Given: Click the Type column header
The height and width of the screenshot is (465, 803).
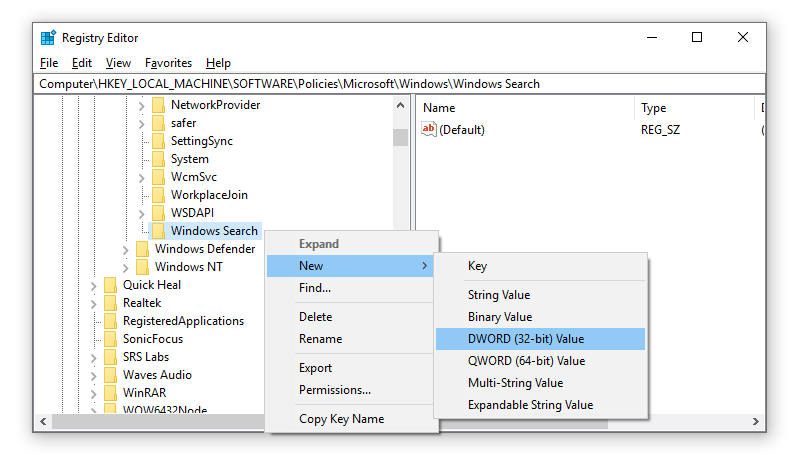Looking at the screenshot, I should tap(695, 108).
